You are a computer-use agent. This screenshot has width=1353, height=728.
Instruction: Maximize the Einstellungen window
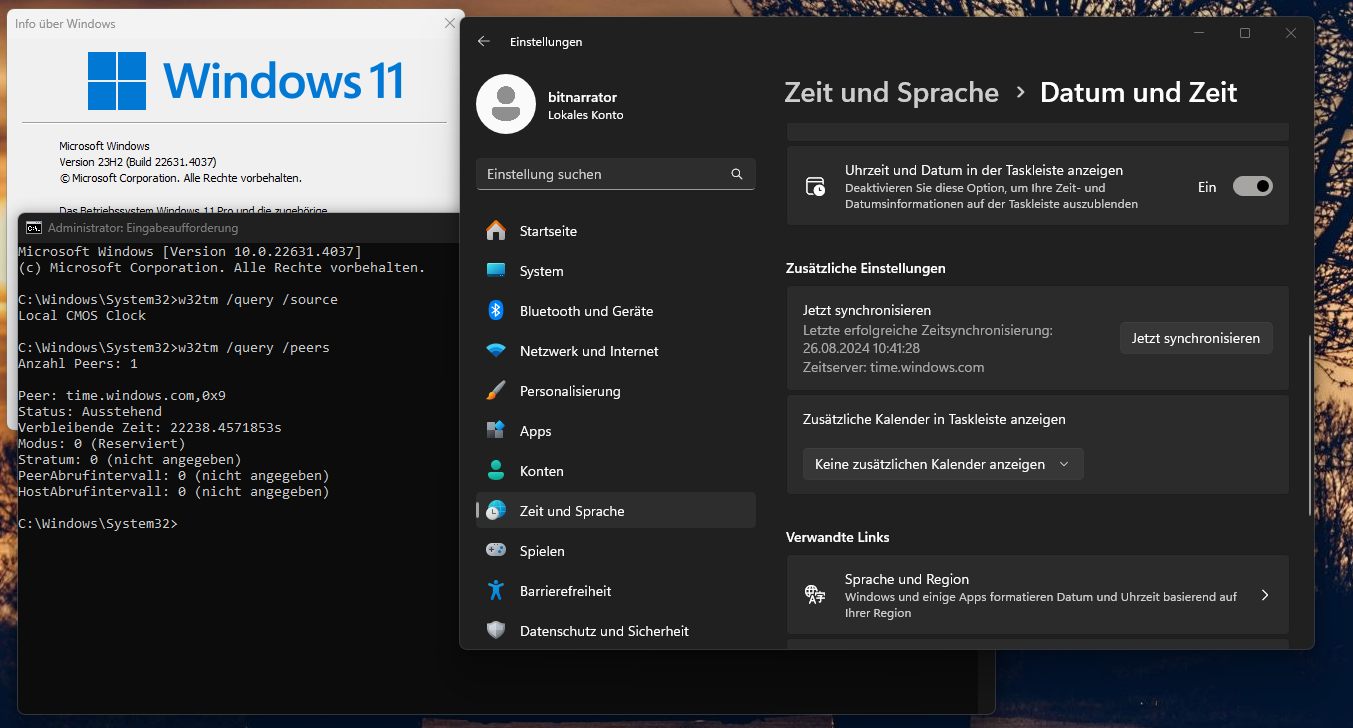tap(1245, 33)
